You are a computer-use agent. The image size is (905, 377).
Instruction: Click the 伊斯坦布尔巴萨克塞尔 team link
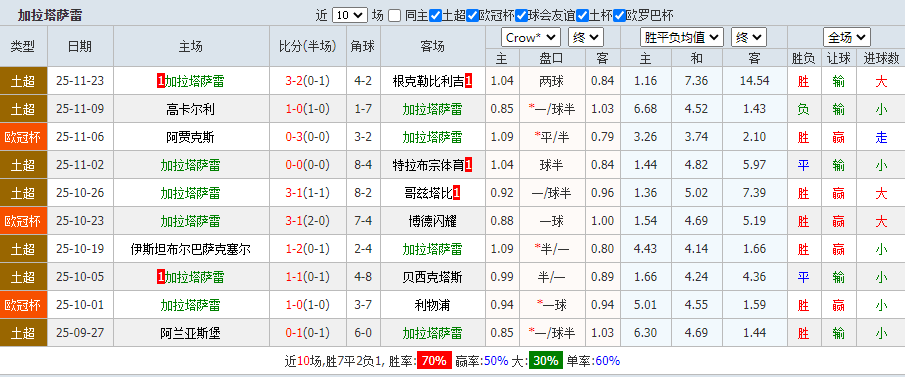click(191, 249)
